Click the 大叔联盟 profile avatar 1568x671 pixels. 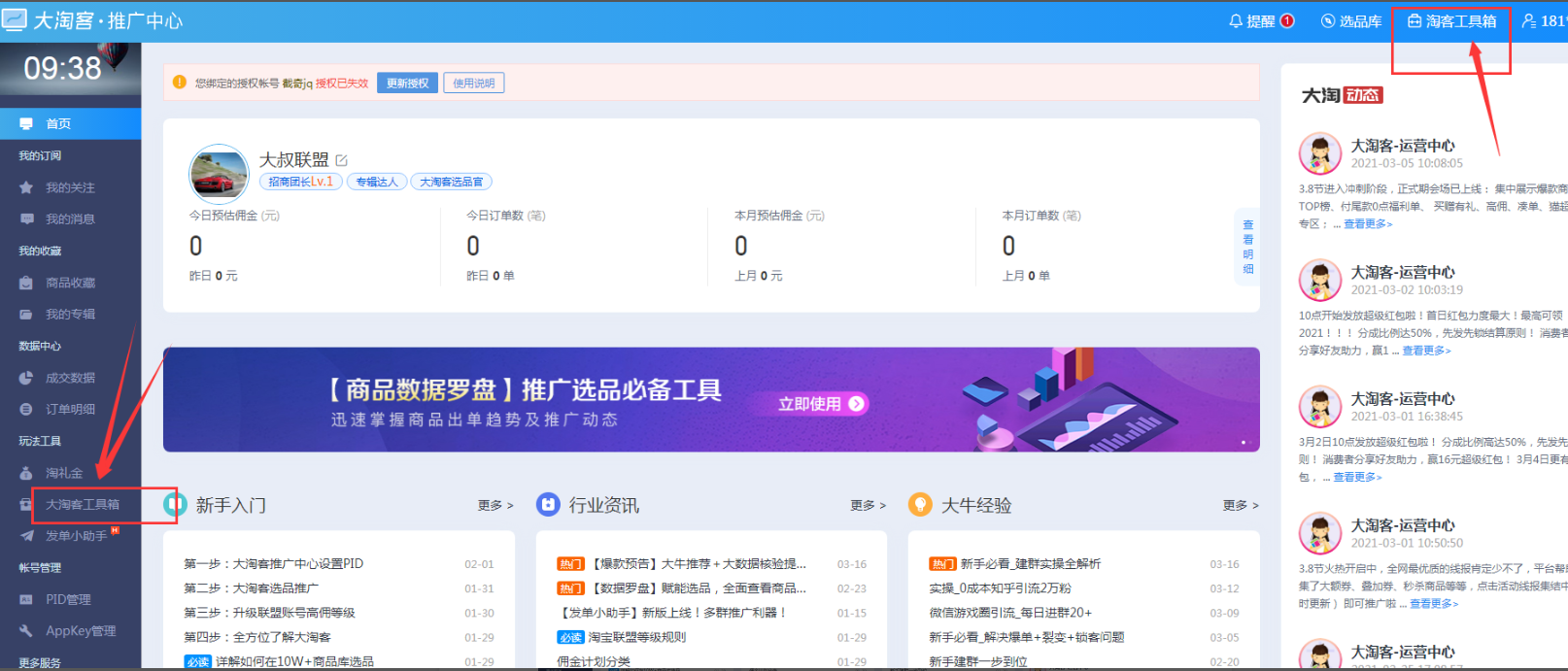[x=219, y=174]
